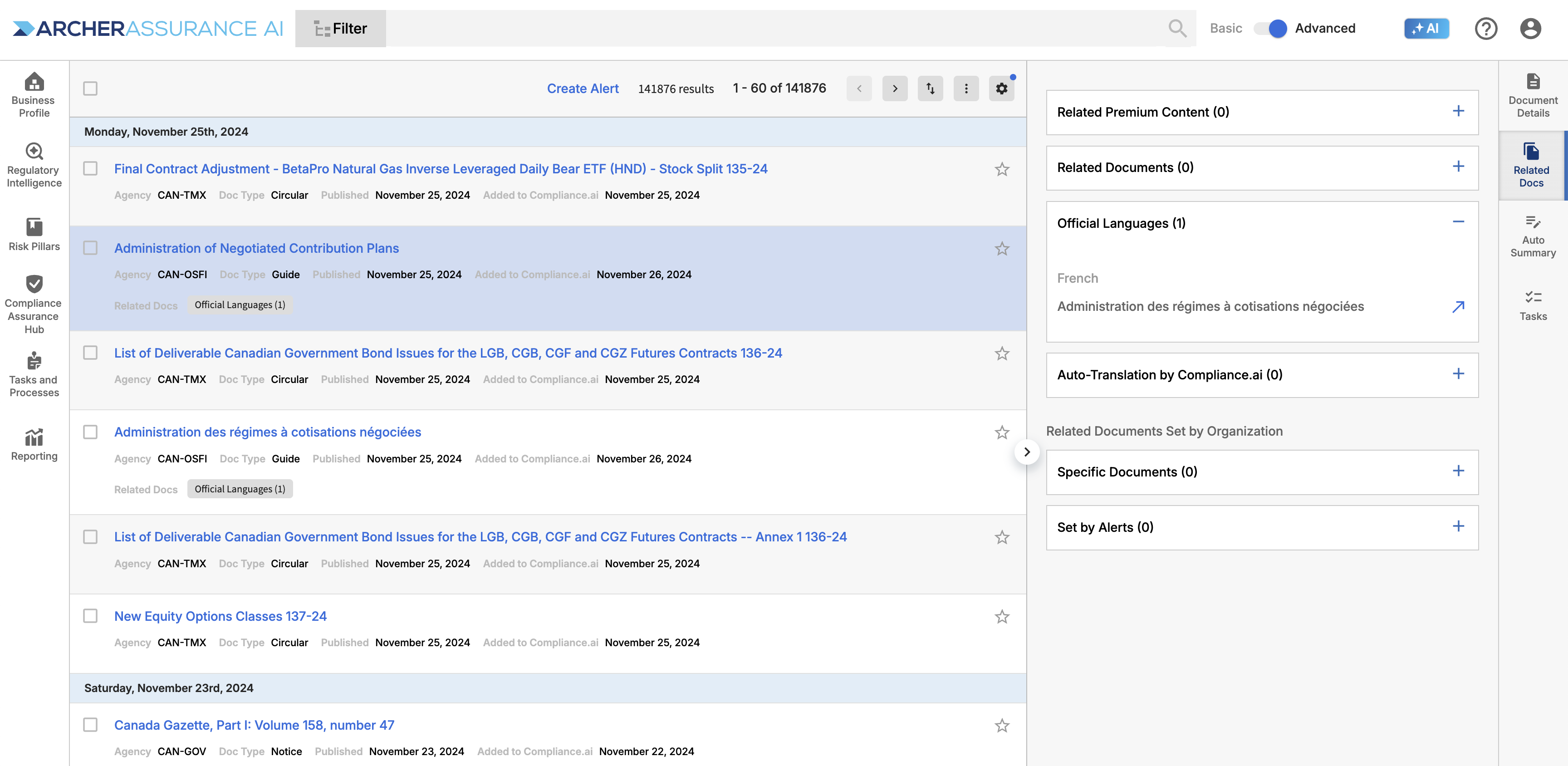Click Official Languages tag on French document
Screen dimensions: 1568x766
[x=240, y=489]
